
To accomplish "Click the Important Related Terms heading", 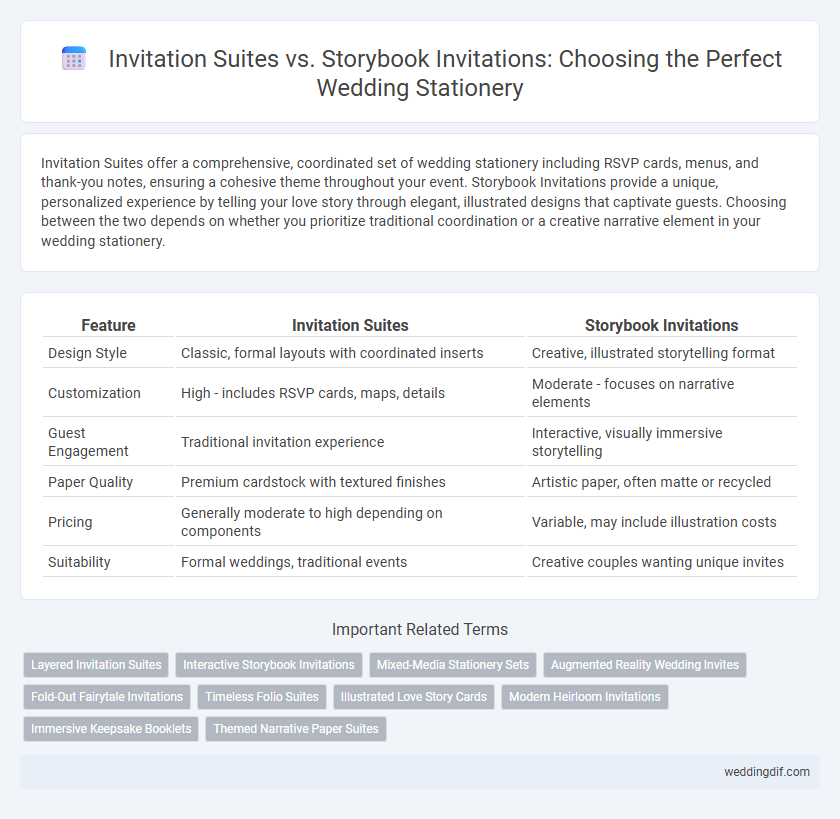I will [x=420, y=629].
